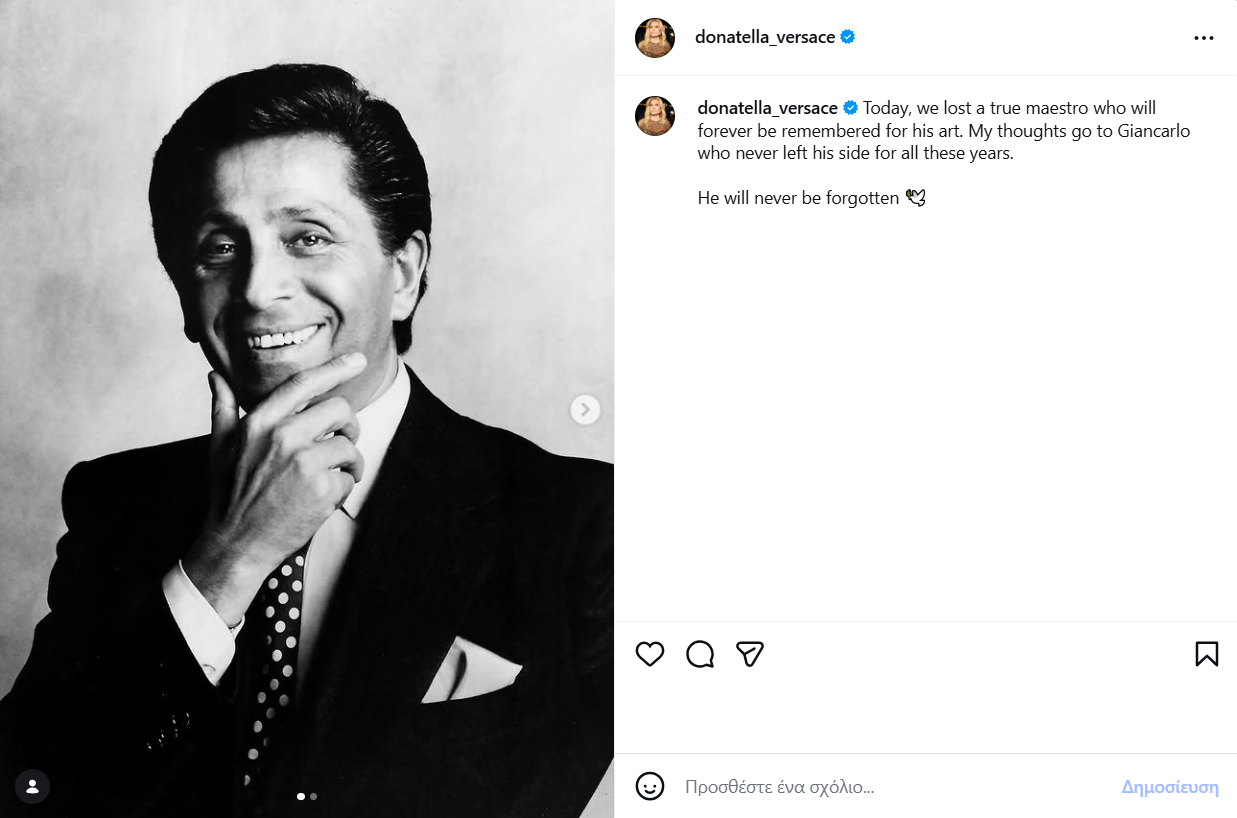Focus the Προσθέστε ένα σχόλιο comment field
This screenshot has width=1237, height=818.
click(x=890, y=787)
